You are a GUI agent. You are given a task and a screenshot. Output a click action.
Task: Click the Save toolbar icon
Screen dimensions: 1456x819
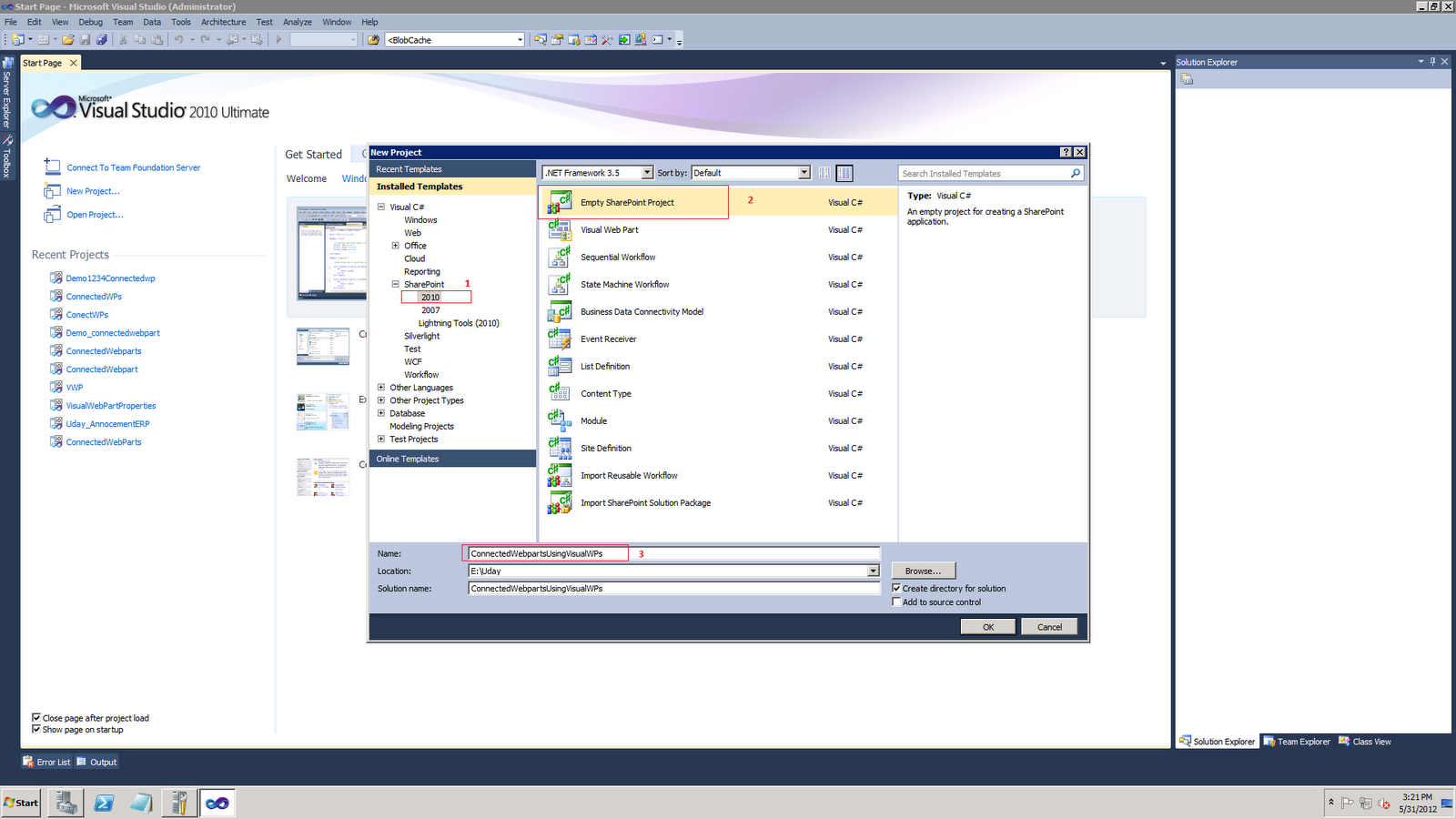pyautogui.click(x=86, y=40)
